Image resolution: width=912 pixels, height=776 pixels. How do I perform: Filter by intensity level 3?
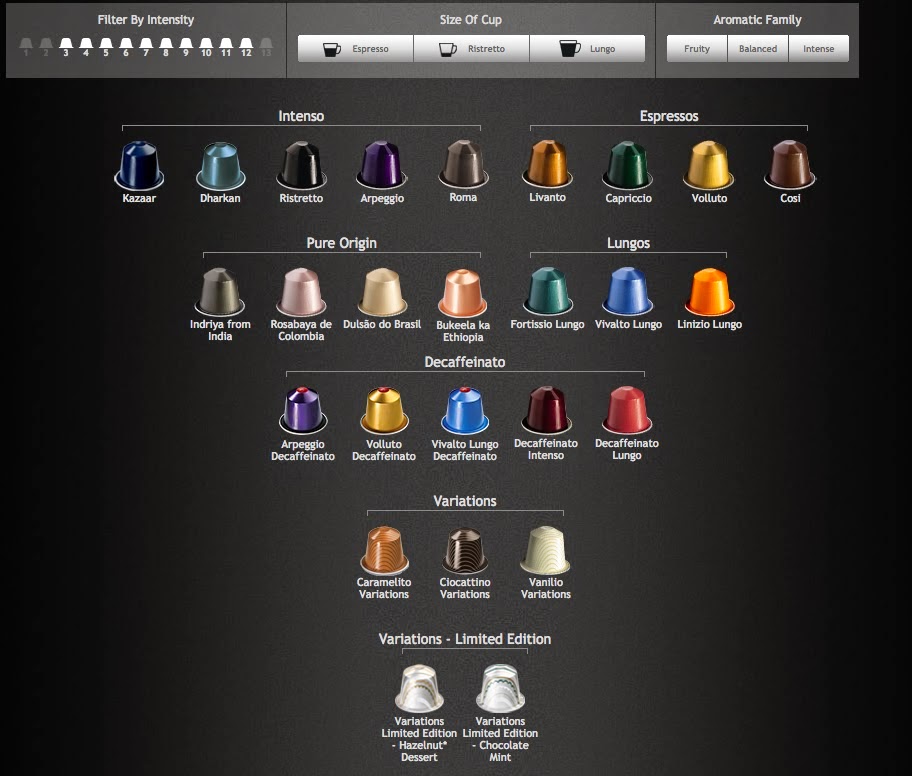(x=66, y=47)
